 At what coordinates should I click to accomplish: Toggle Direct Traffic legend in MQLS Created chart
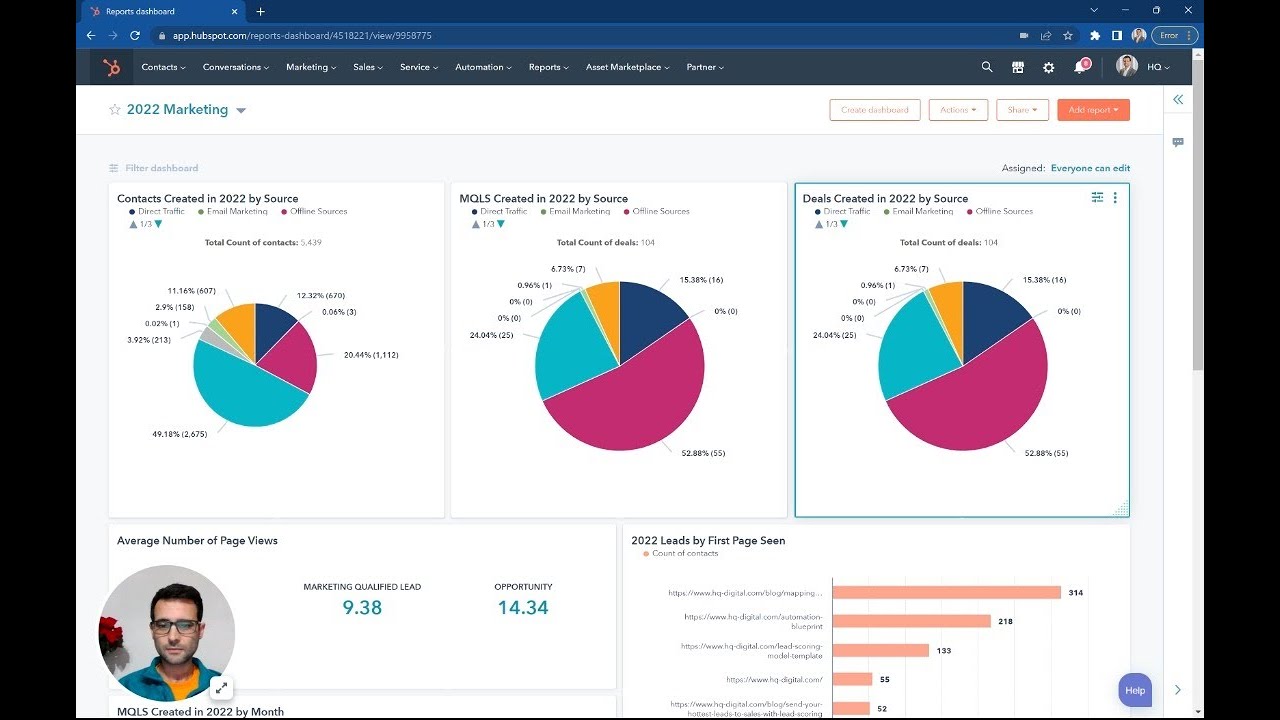tap(499, 211)
